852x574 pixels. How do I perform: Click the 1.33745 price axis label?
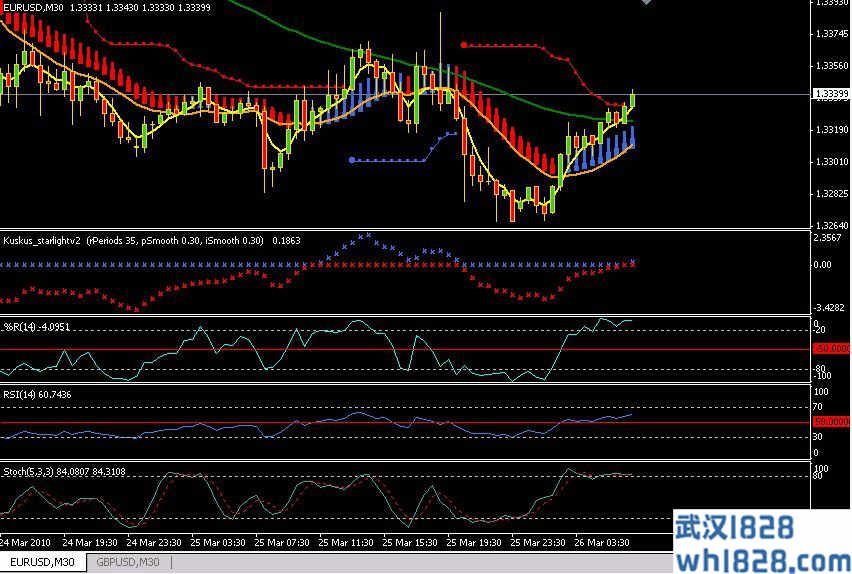pyautogui.click(x=831, y=34)
